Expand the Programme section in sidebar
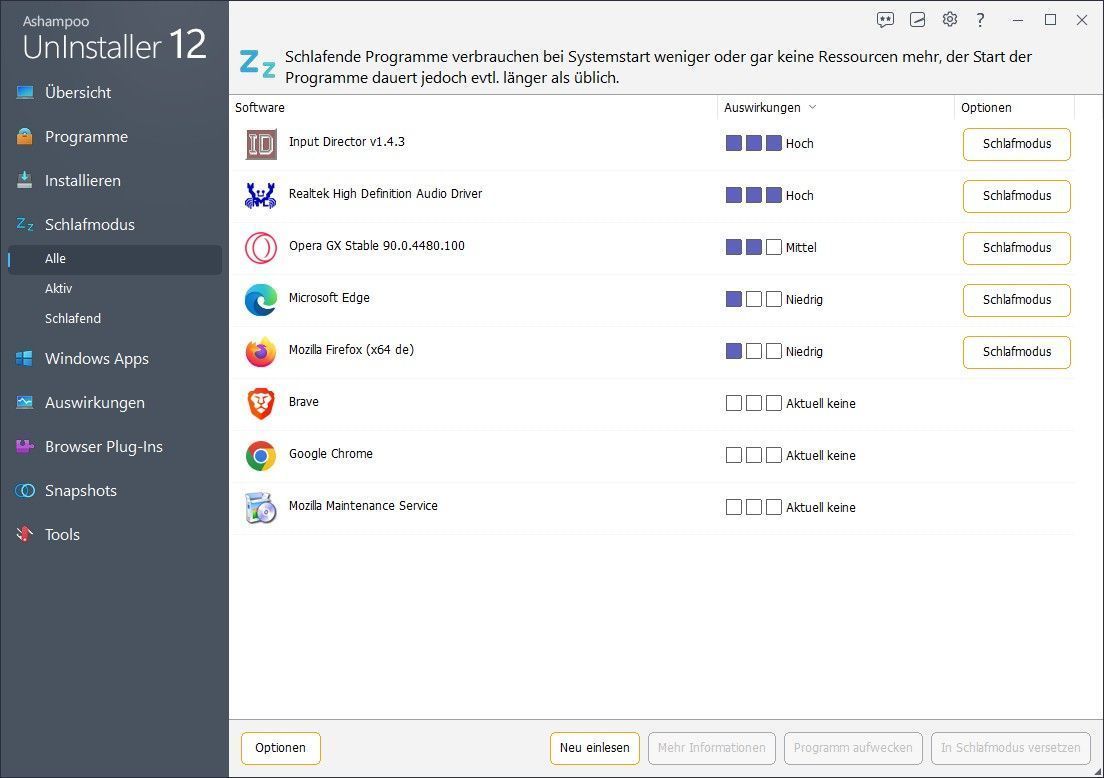The width and height of the screenshot is (1104, 778). (86, 137)
